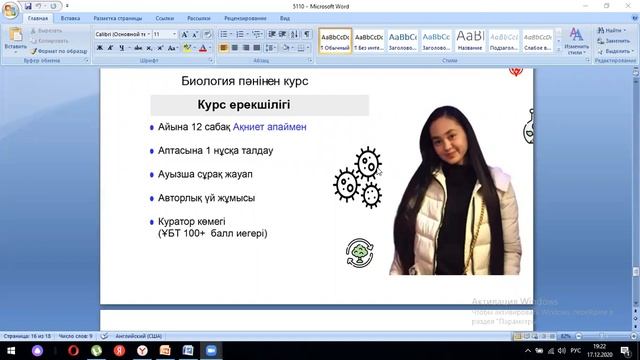
Task: Open the Выделить selection dropdown
Action: pos(616,51)
